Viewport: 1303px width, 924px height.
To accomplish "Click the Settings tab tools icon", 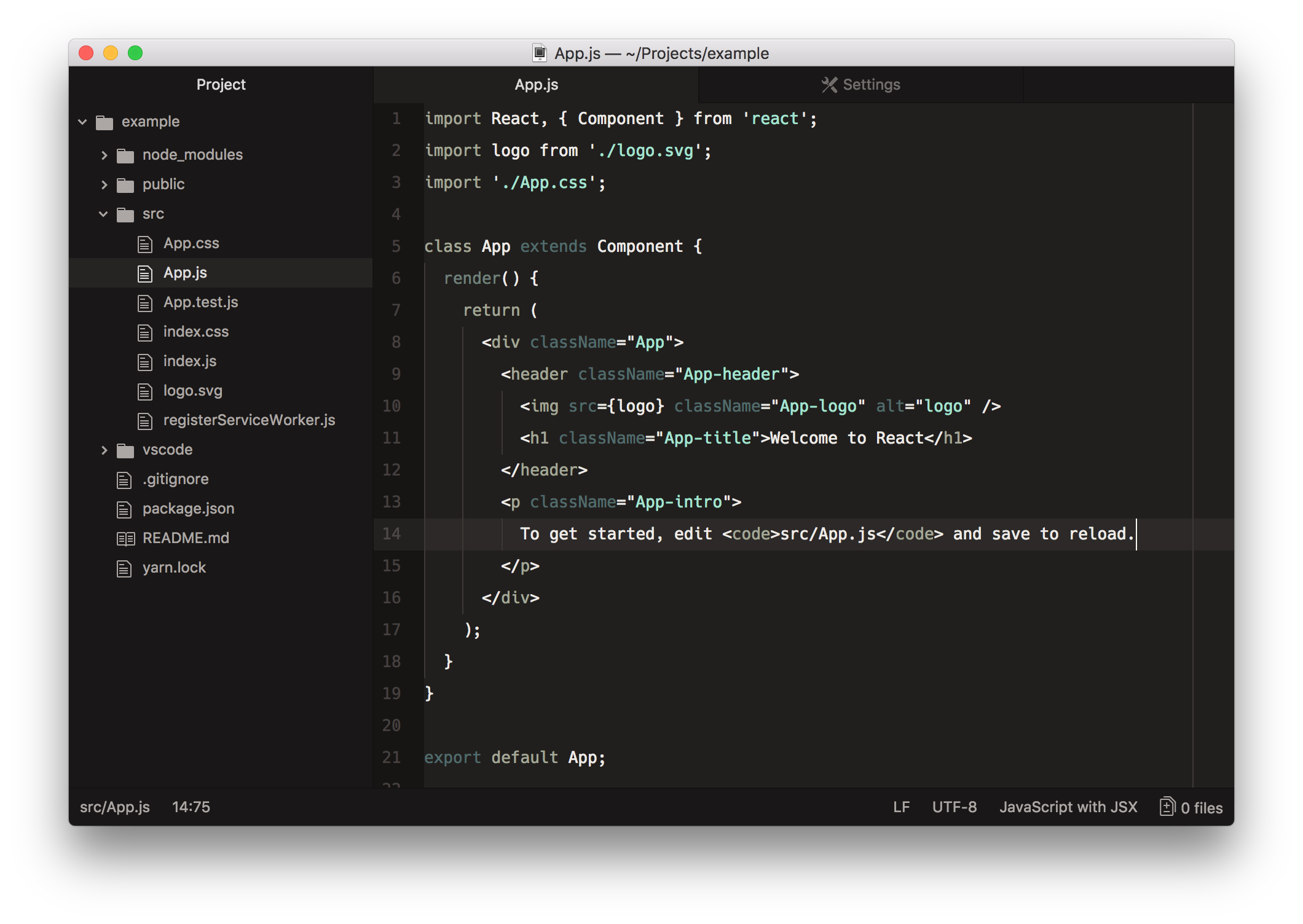I will (829, 85).
